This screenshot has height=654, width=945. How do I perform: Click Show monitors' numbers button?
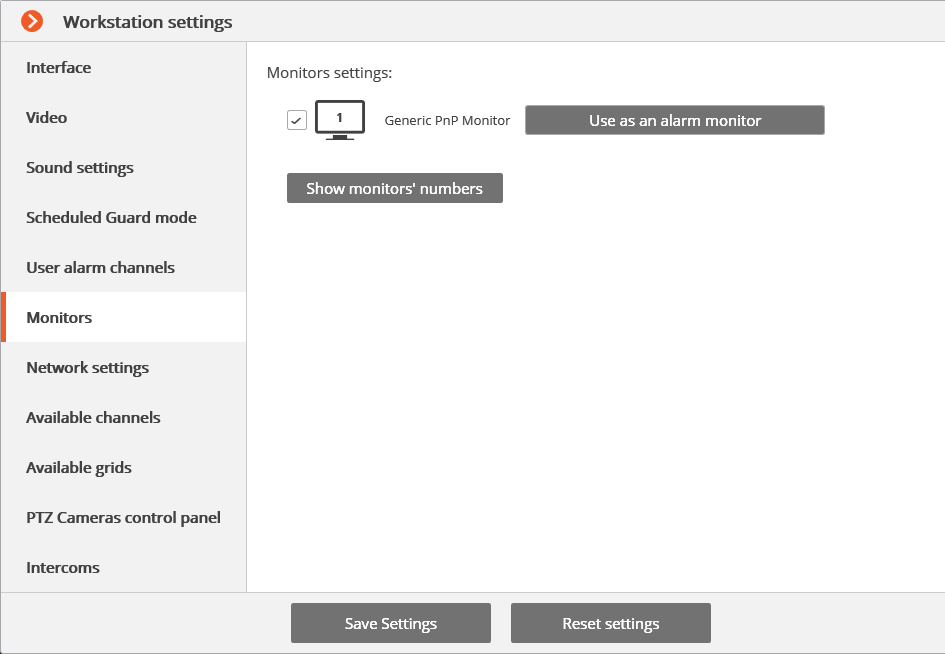395,188
